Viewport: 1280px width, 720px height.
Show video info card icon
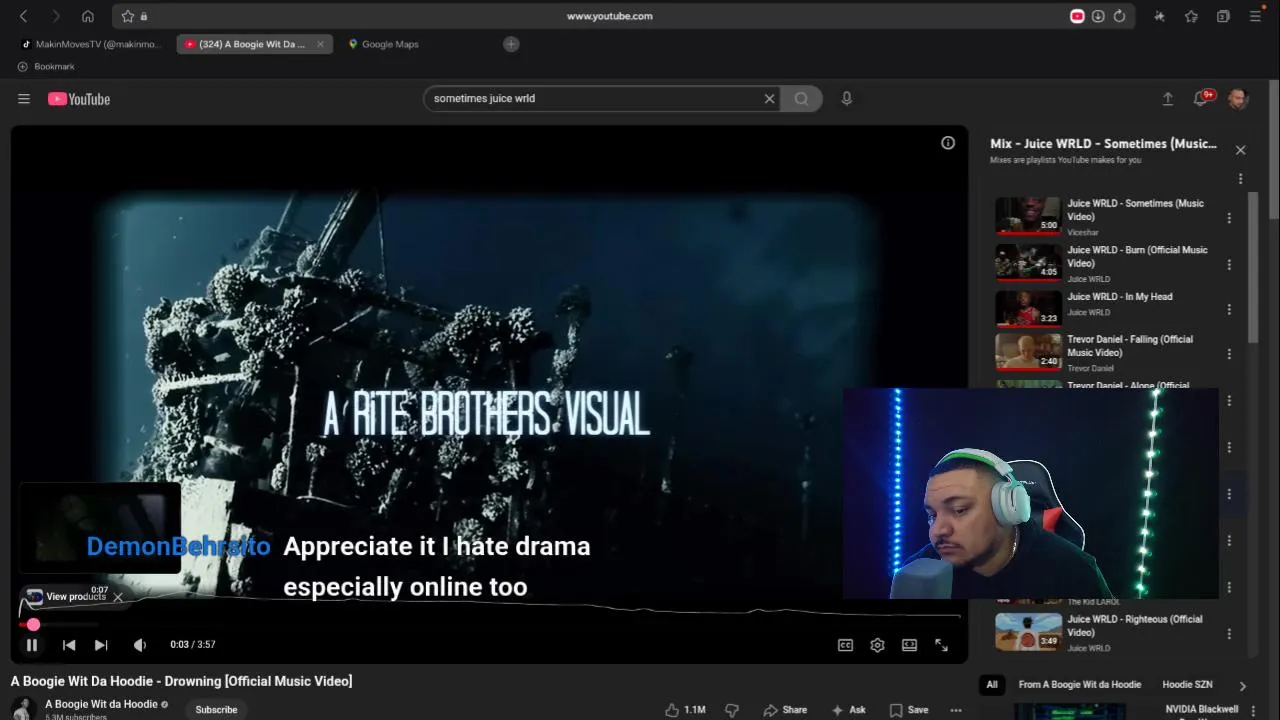[x=948, y=143]
